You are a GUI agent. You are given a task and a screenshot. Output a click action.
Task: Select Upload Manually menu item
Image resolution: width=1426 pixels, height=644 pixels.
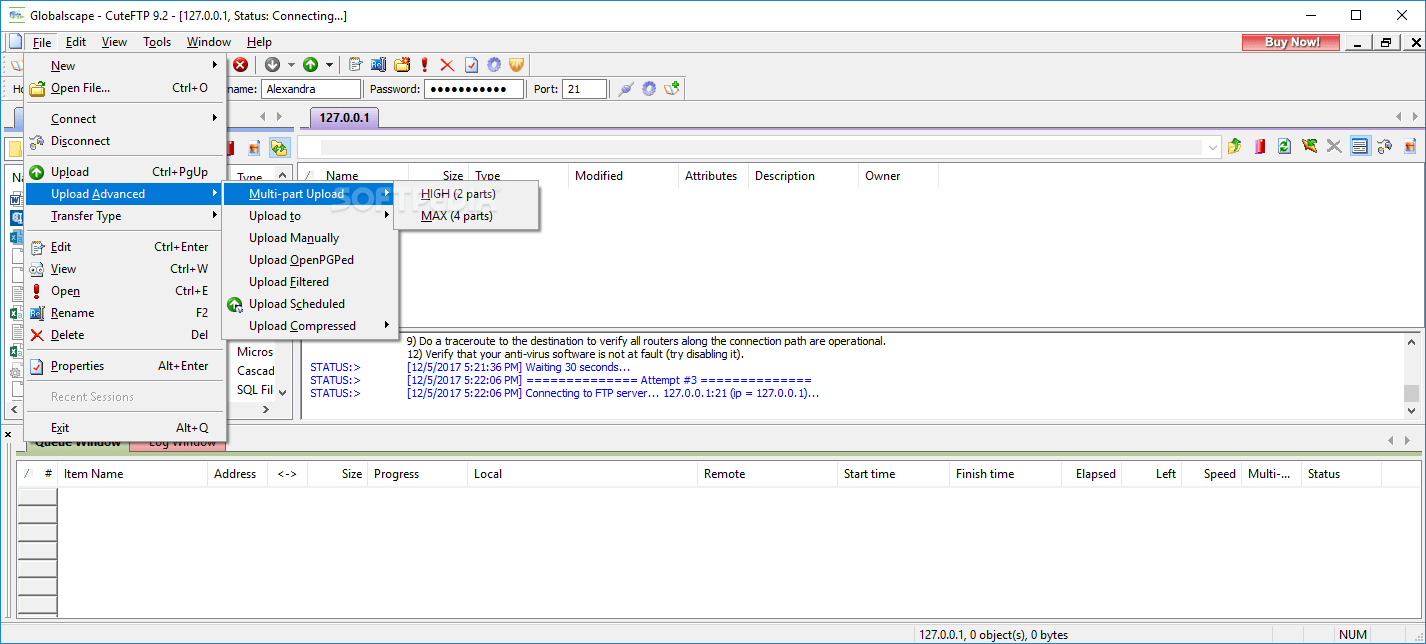[x=310, y=238]
